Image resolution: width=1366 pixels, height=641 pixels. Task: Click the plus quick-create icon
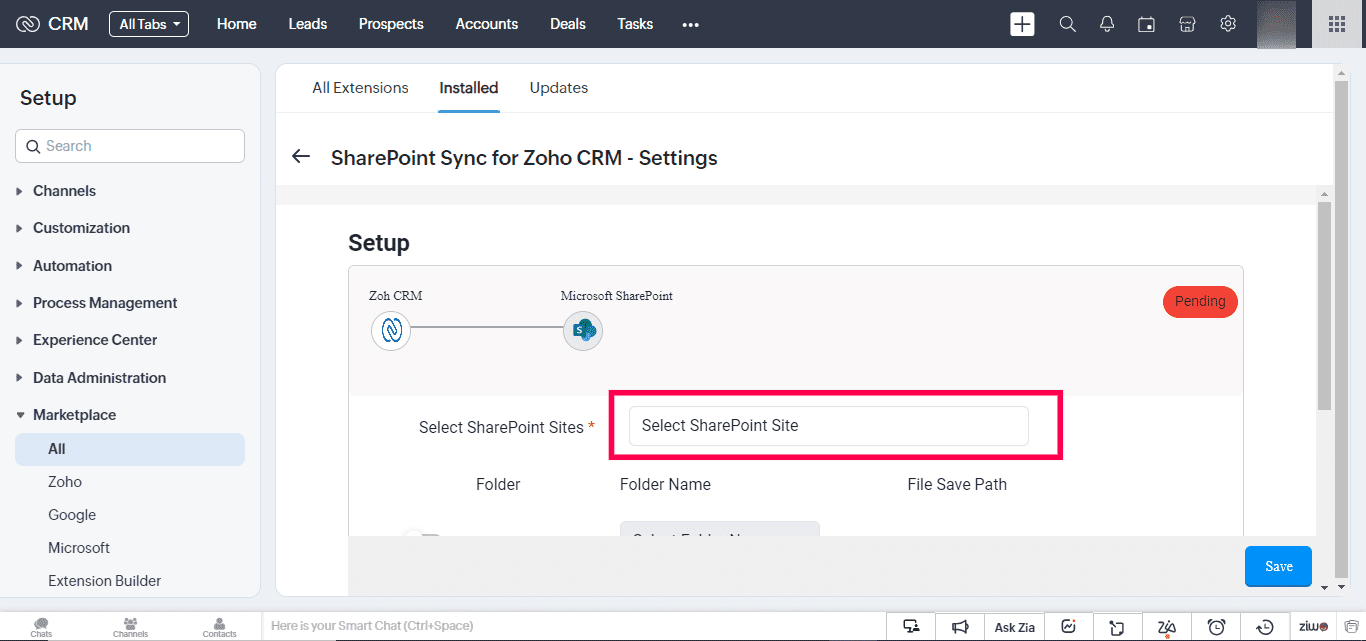point(1022,24)
